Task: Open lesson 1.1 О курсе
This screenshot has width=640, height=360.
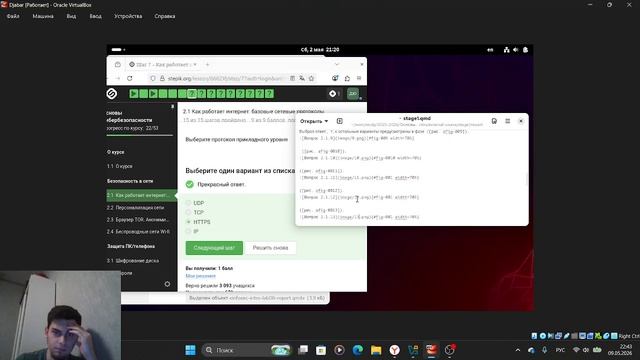Action: coord(120,166)
